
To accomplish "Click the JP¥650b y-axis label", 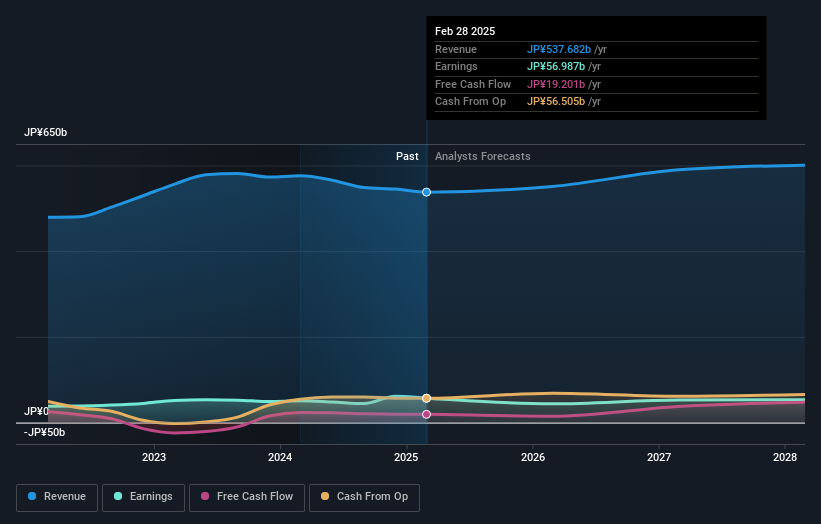I will coord(46,132).
